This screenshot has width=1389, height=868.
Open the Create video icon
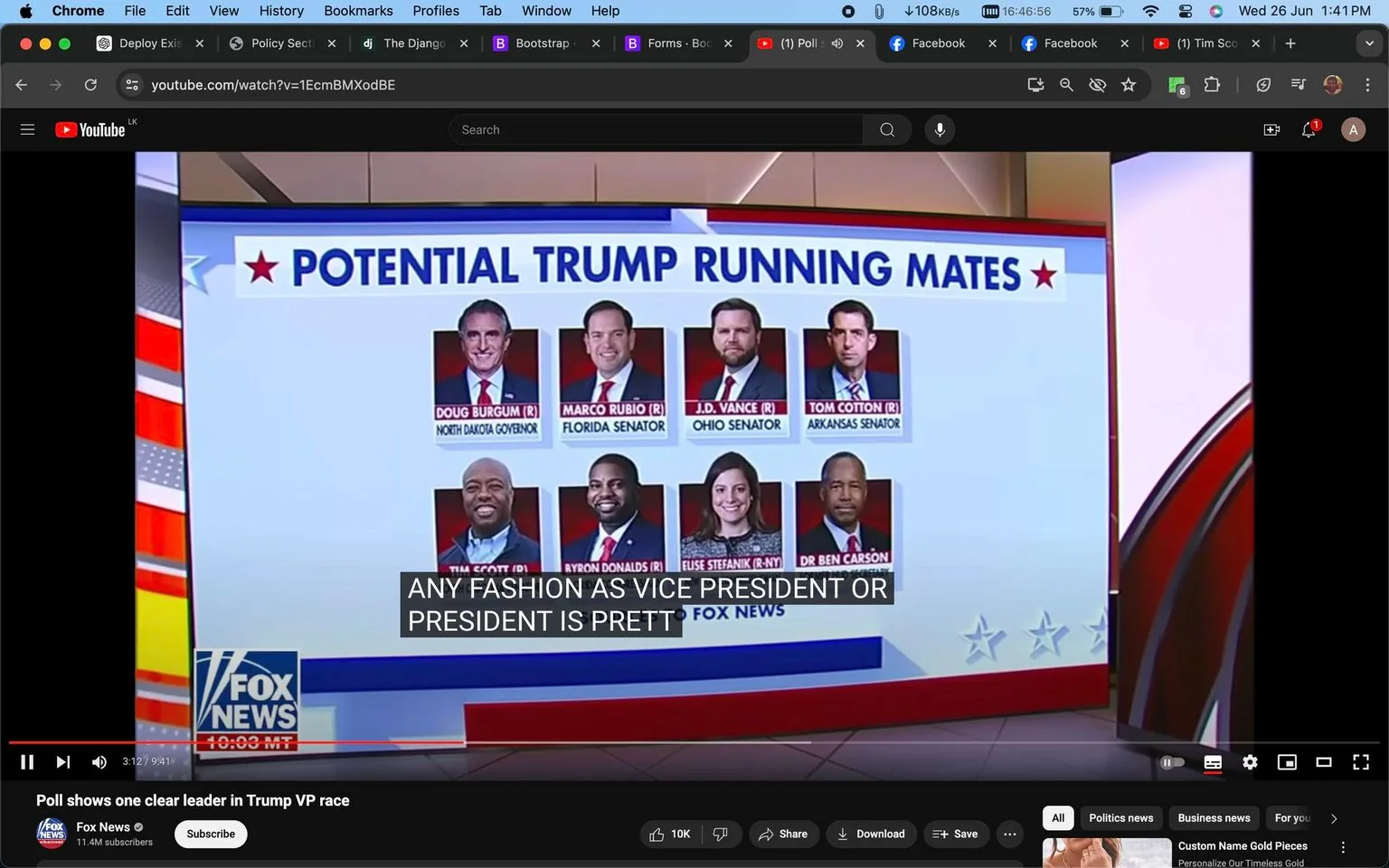point(1271,129)
